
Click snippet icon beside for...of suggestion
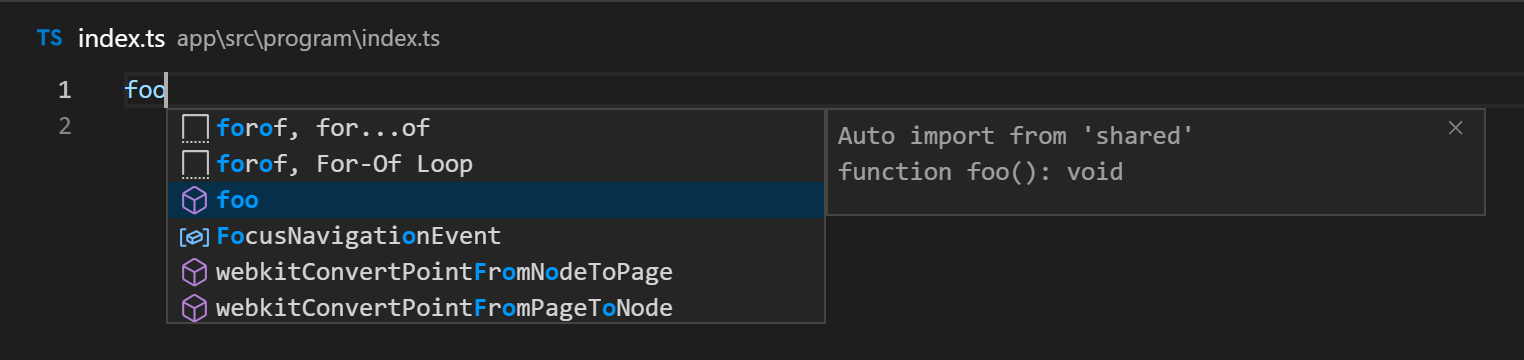(194, 128)
